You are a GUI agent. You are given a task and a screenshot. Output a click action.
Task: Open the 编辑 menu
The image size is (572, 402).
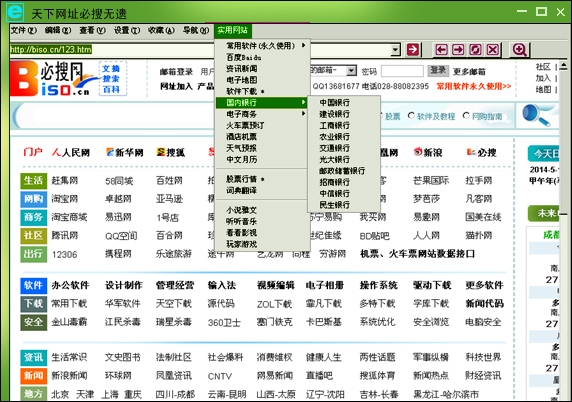58,30
